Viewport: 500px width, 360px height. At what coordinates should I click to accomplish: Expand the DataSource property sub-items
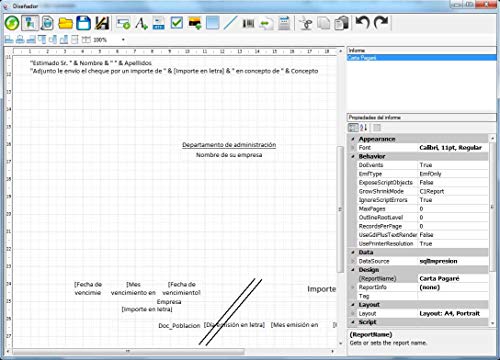coord(353,261)
